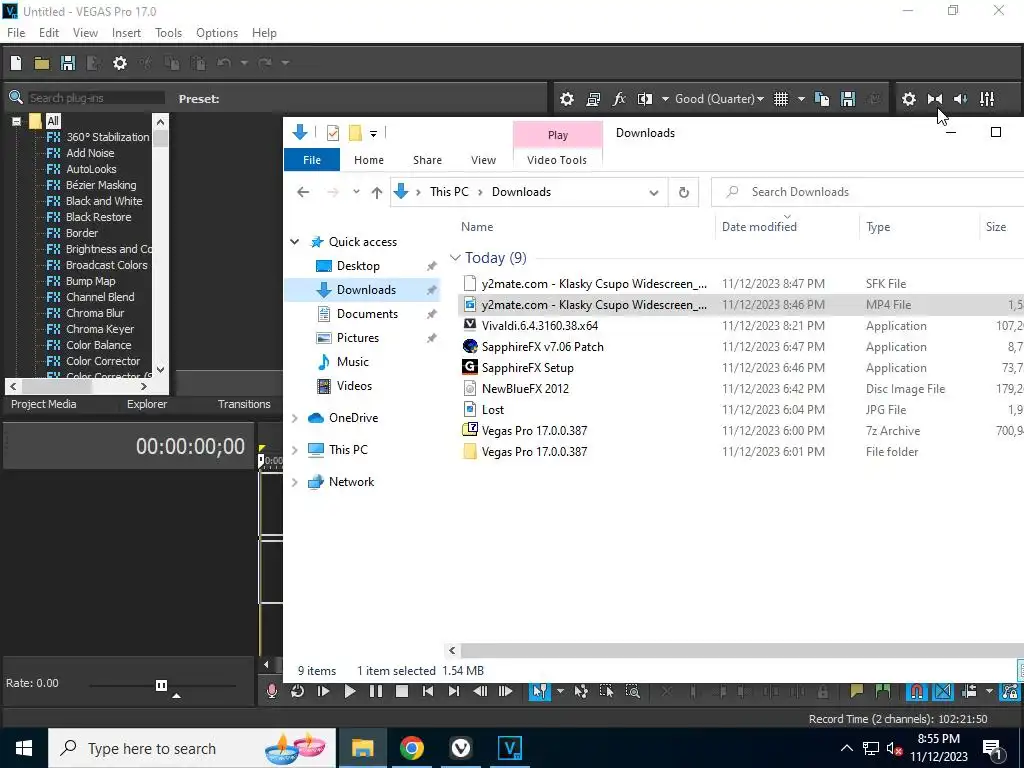Copy snapshot to clipboard icon
Viewport: 1024px width, 768px height.
click(x=822, y=99)
